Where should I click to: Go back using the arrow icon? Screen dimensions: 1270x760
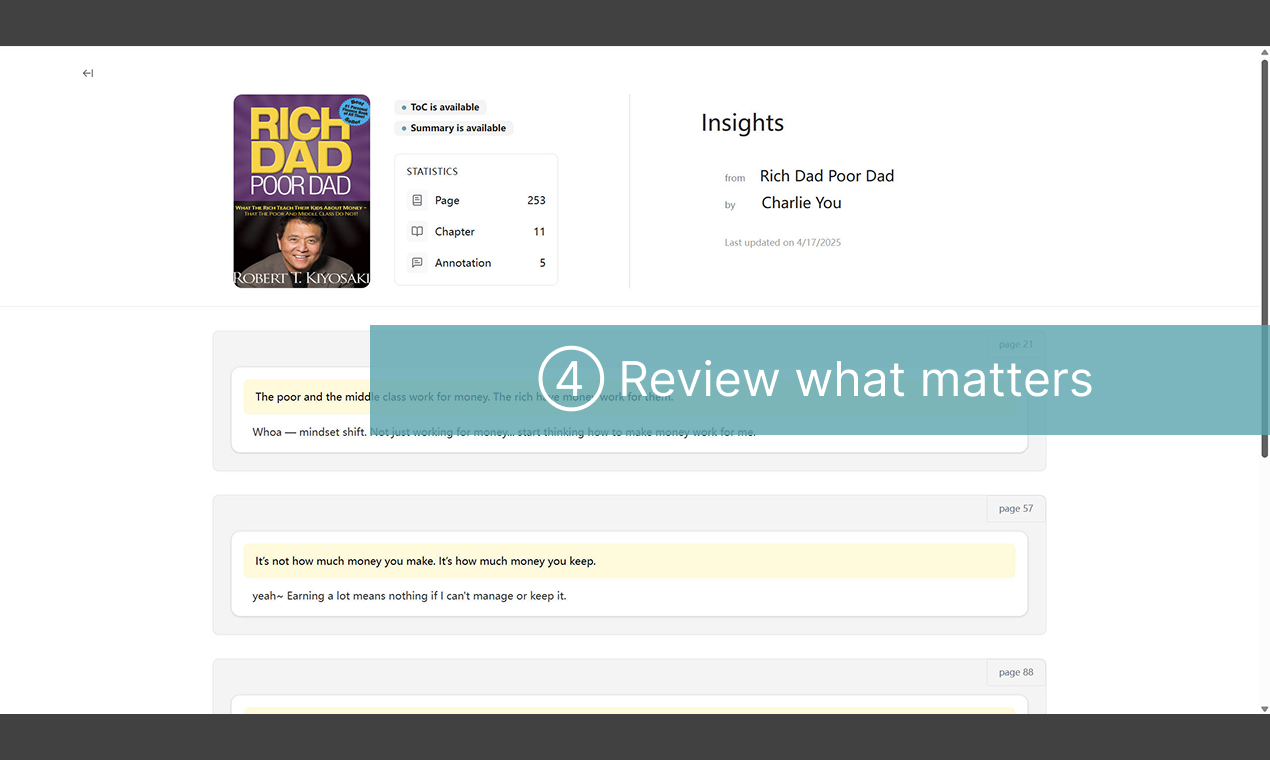click(88, 73)
